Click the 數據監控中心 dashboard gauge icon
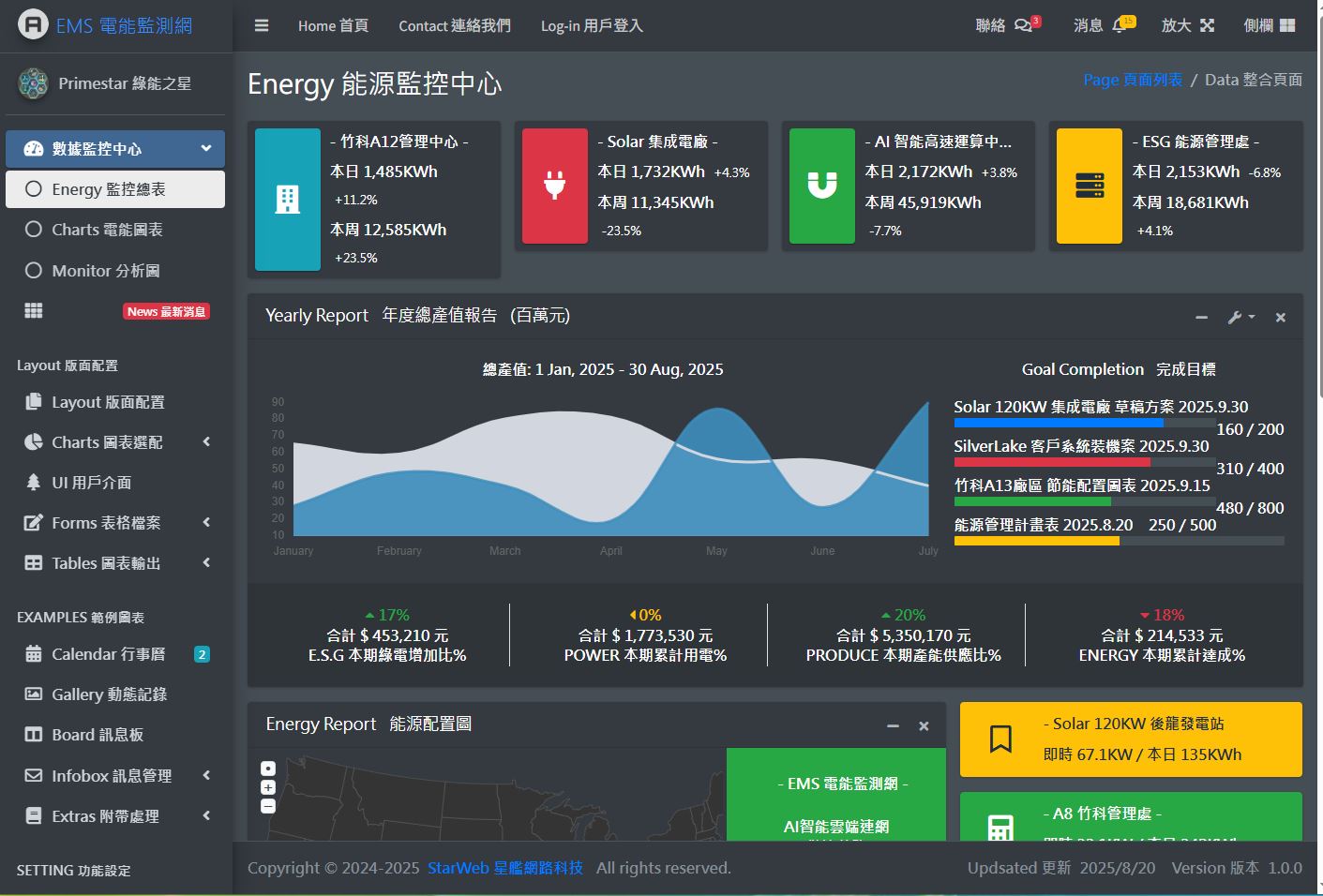 click(x=34, y=148)
